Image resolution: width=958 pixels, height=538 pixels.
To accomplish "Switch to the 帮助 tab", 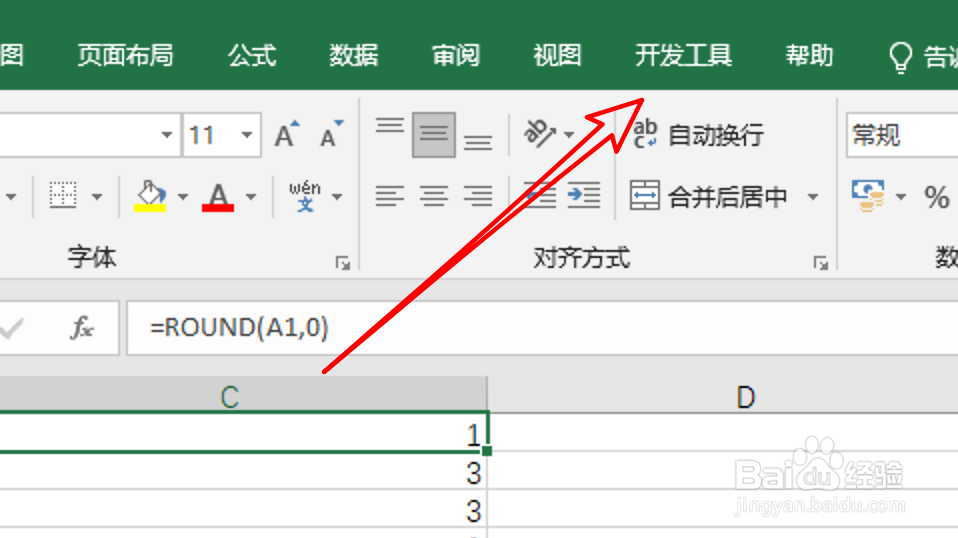I will pyautogui.click(x=809, y=56).
